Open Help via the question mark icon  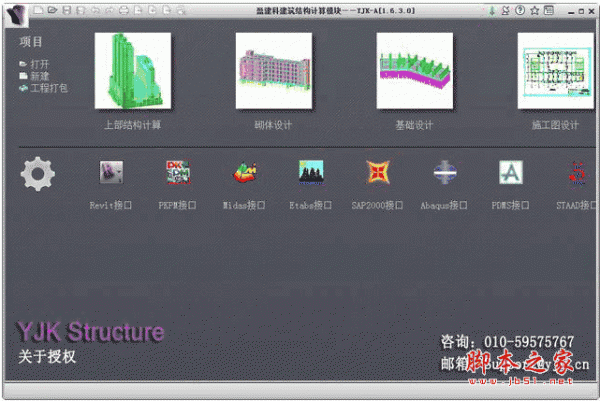pyautogui.click(x=520, y=11)
